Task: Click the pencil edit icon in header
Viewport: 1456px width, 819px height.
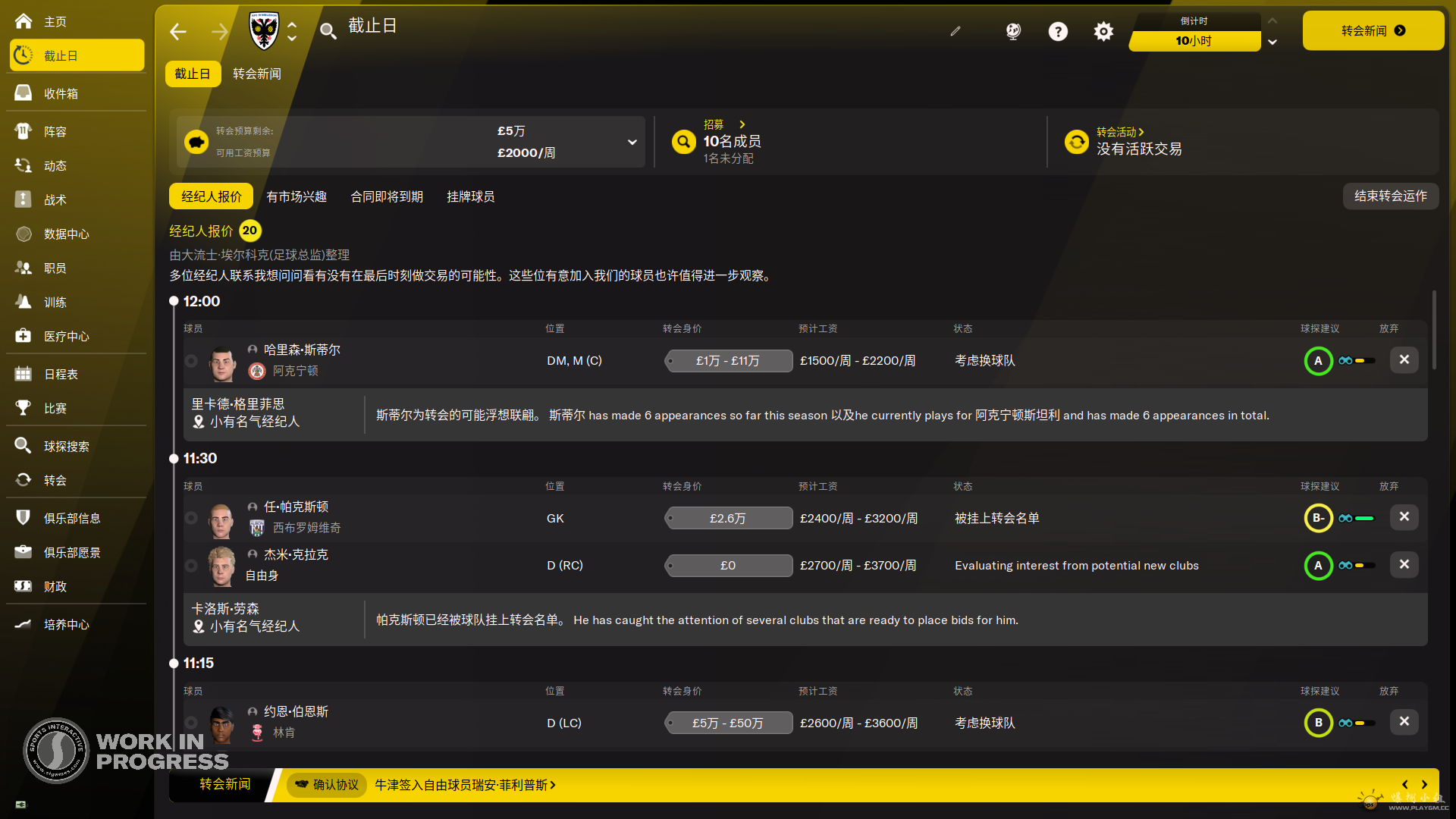Action: [x=955, y=31]
